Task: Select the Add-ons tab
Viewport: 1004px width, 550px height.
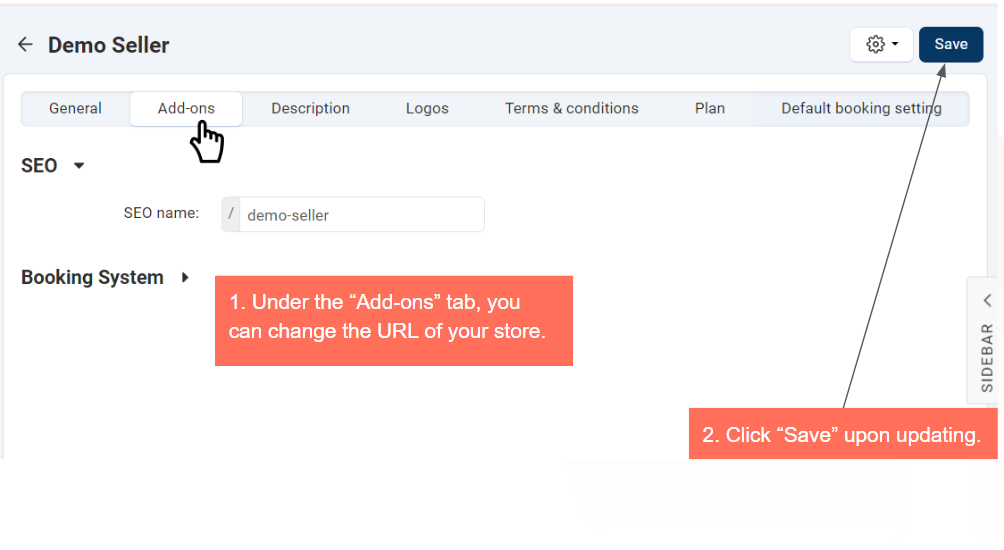Action: 186,108
